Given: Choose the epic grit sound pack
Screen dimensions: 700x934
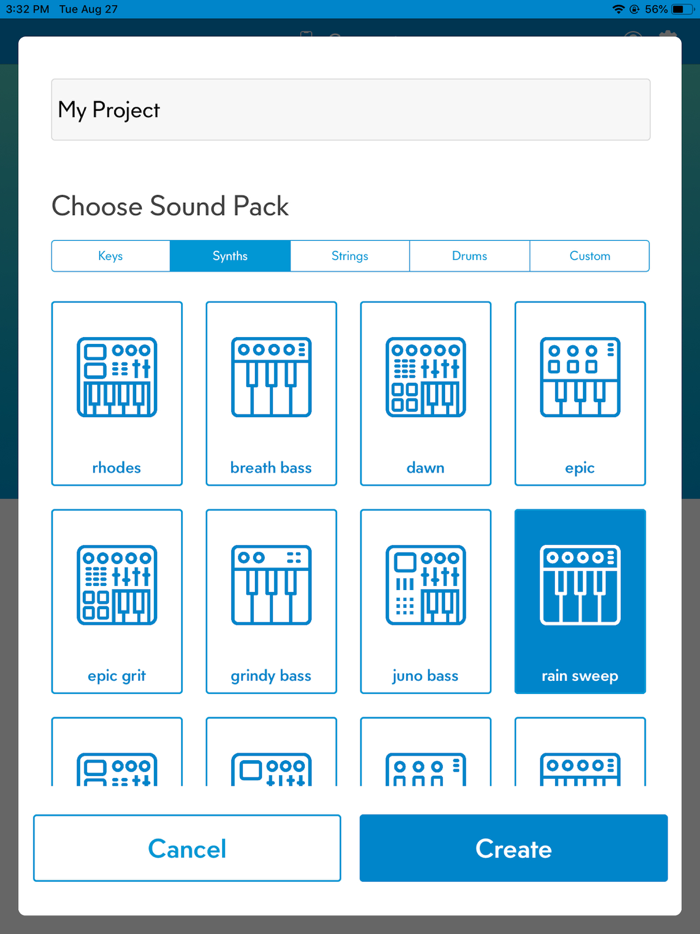Looking at the screenshot, I should click(117, 601).
